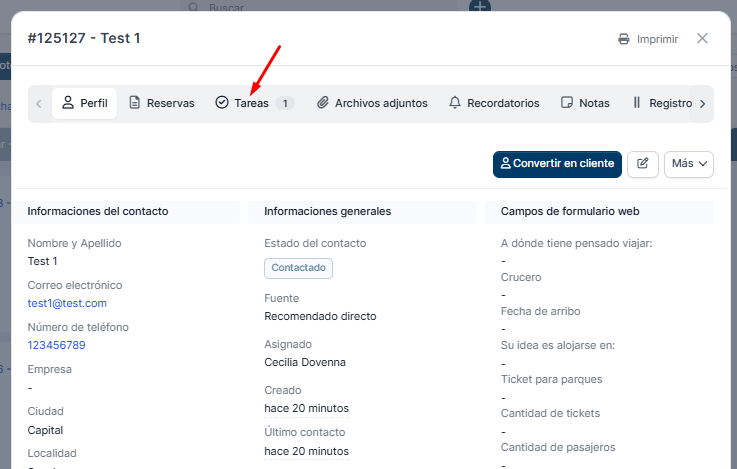The height and width of the screenshot is (469, 737).
Task: Switch to the Perfil tab
Action: [85, 103]
